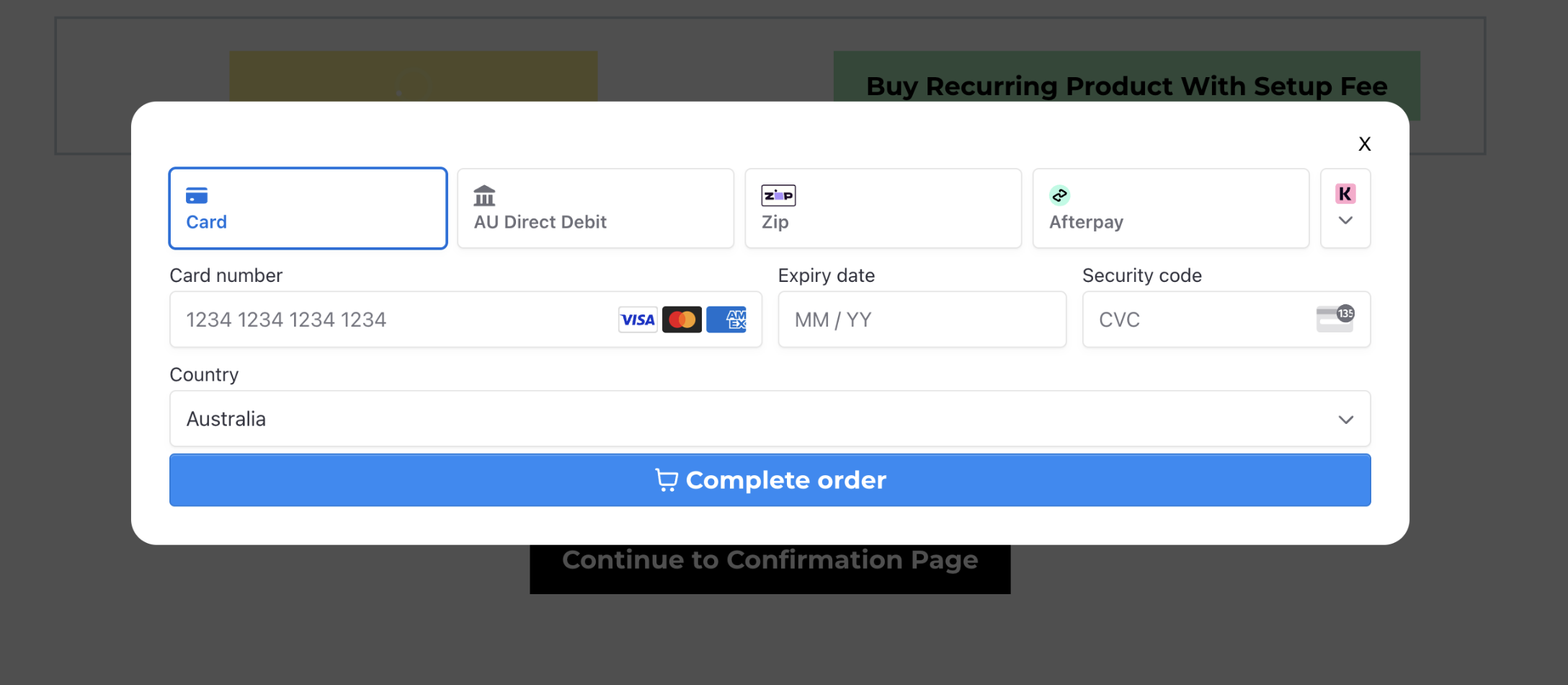Select the Zip payment tab

click(x=883, y=208)
